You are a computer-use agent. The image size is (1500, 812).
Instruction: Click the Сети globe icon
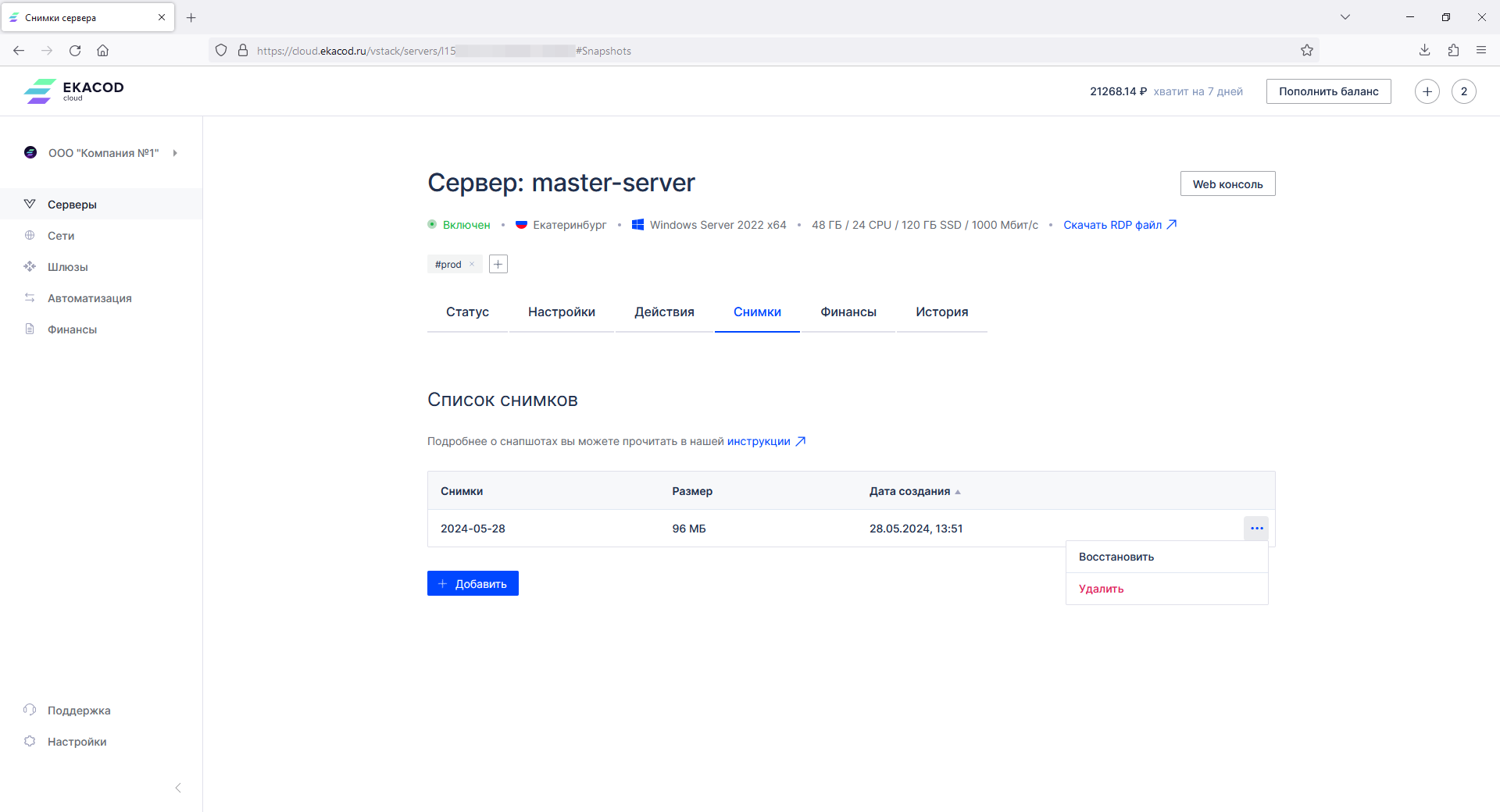pos(30,235)
